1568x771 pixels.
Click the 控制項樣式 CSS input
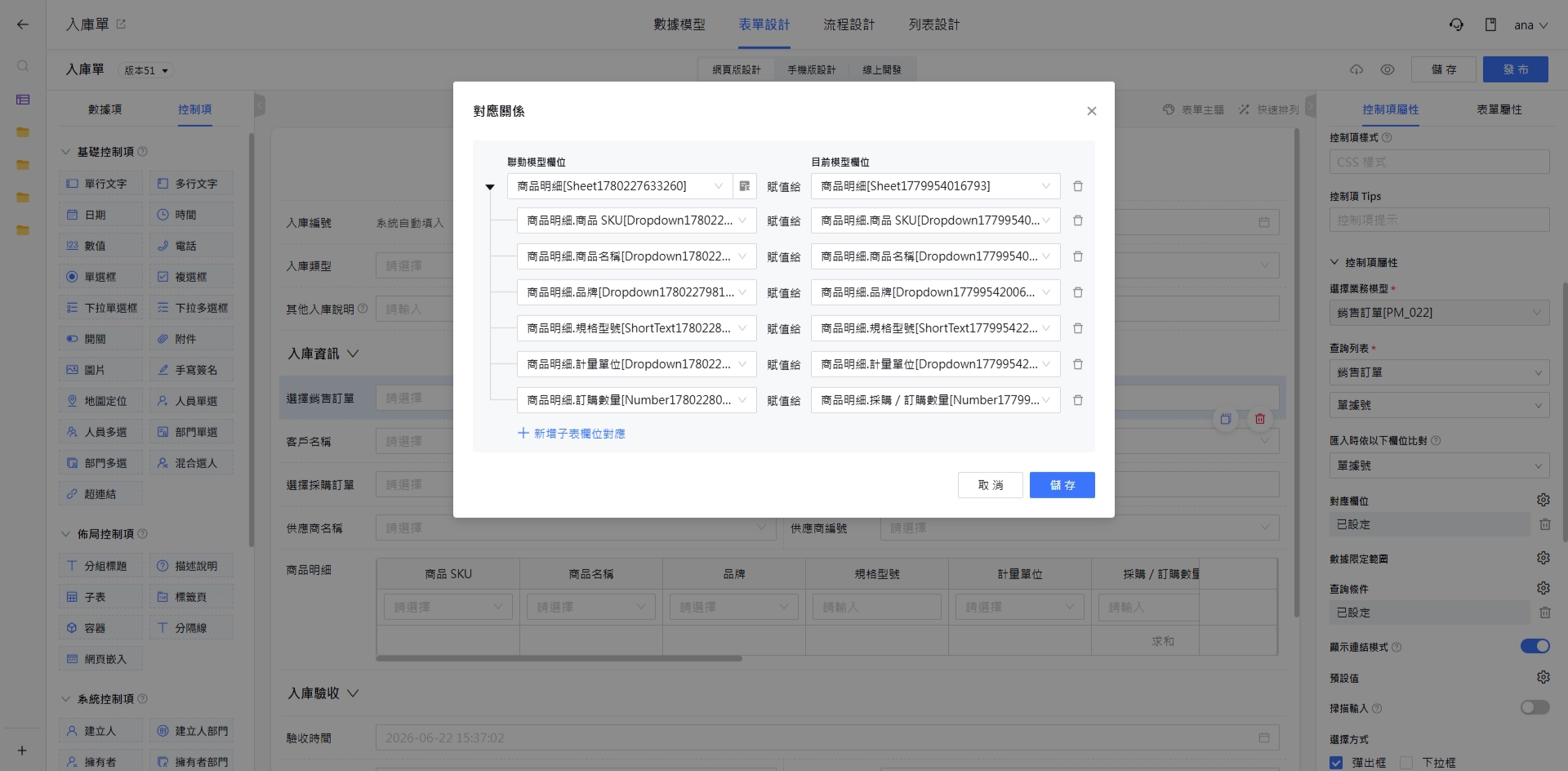[x=1439, y=162]
